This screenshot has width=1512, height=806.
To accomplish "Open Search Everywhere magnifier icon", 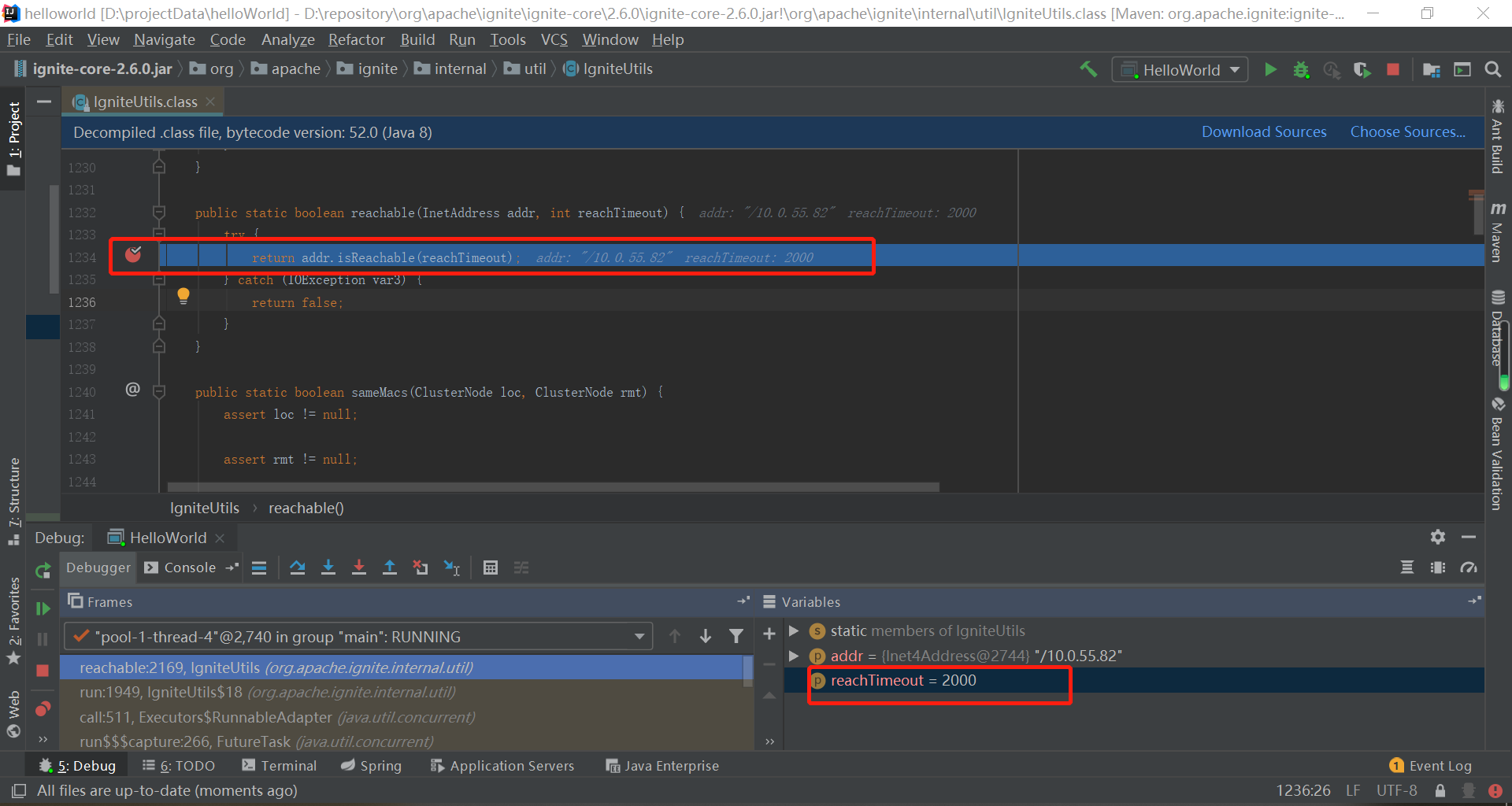I will (x=1493, y=69).
